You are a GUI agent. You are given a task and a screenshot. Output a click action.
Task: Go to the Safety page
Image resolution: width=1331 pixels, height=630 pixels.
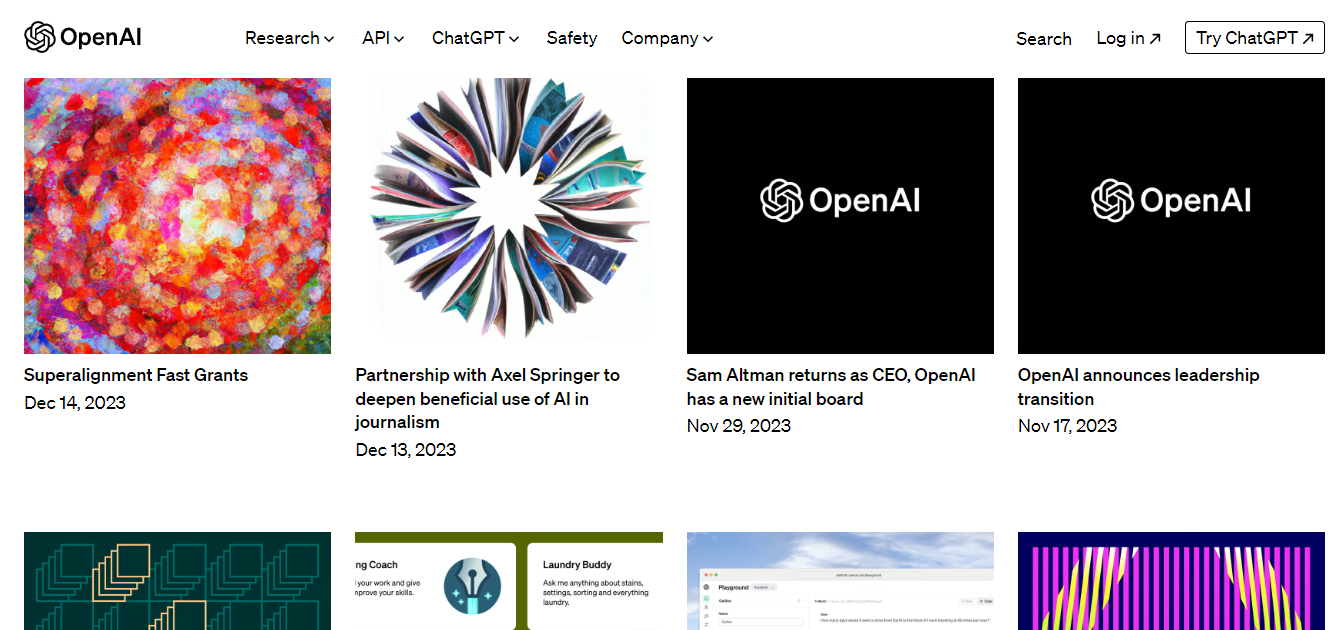(x=571, y=38)
